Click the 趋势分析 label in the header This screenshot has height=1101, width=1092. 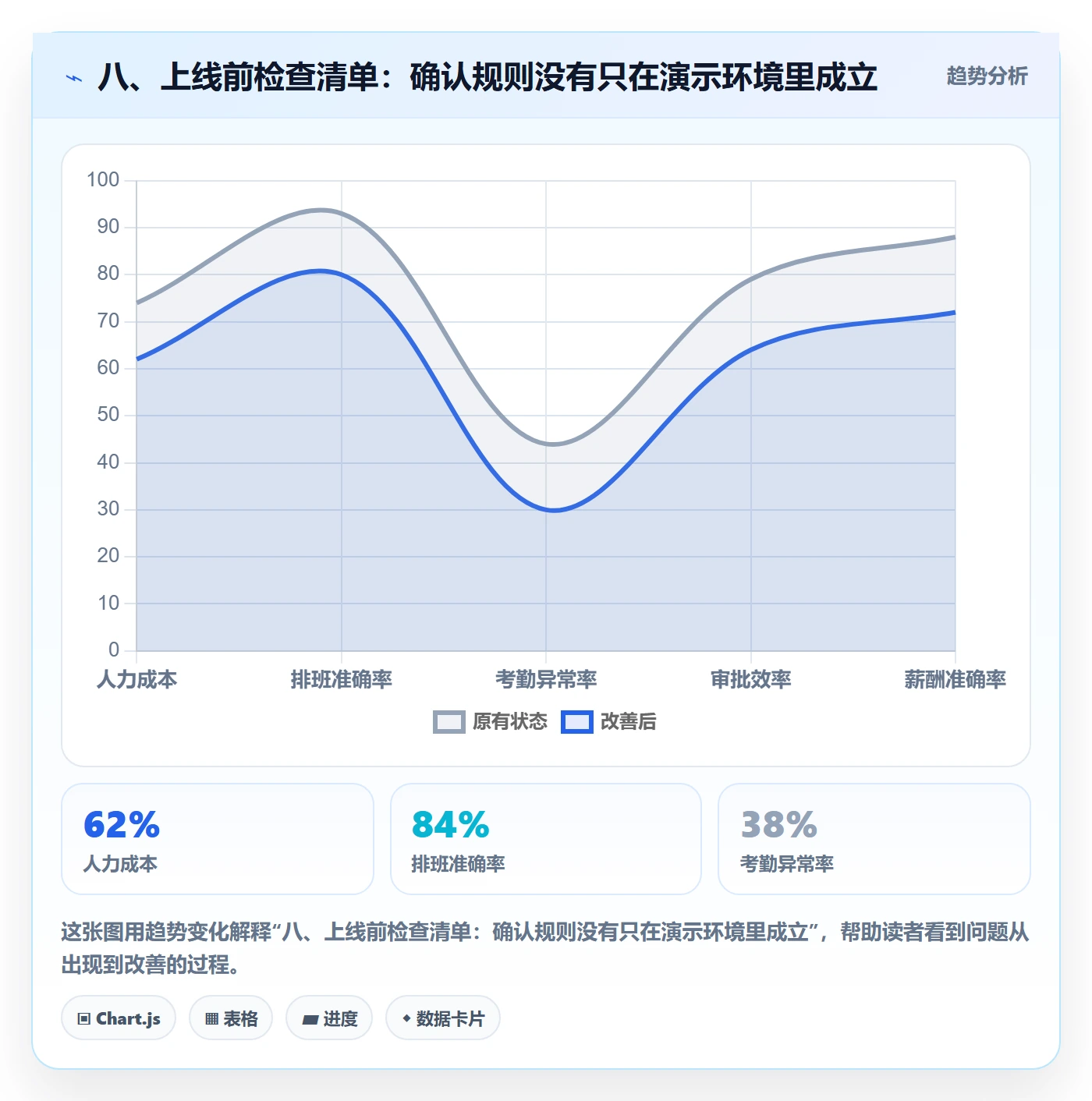click(x=987, y=76)
